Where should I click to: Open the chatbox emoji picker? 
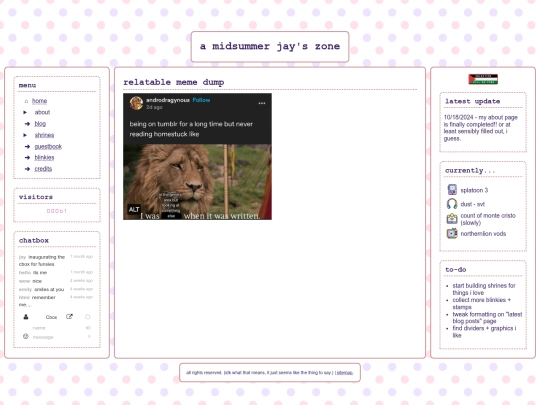tap(26, 336)
